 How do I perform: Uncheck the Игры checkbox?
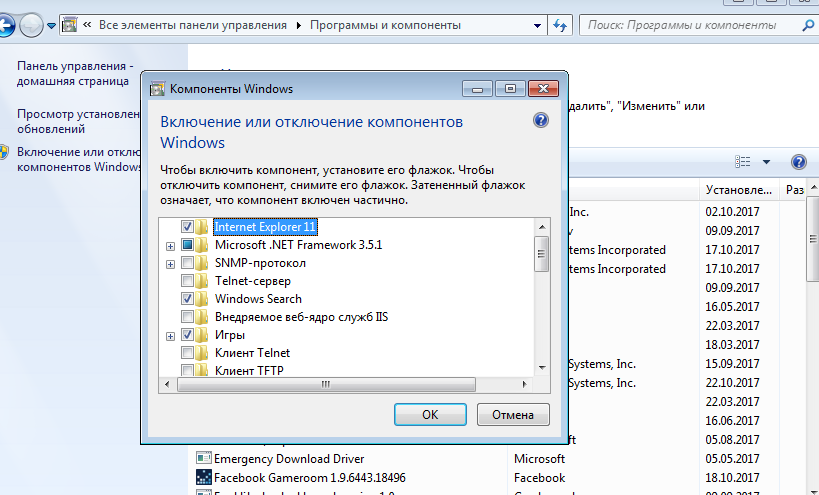(188, 335)
